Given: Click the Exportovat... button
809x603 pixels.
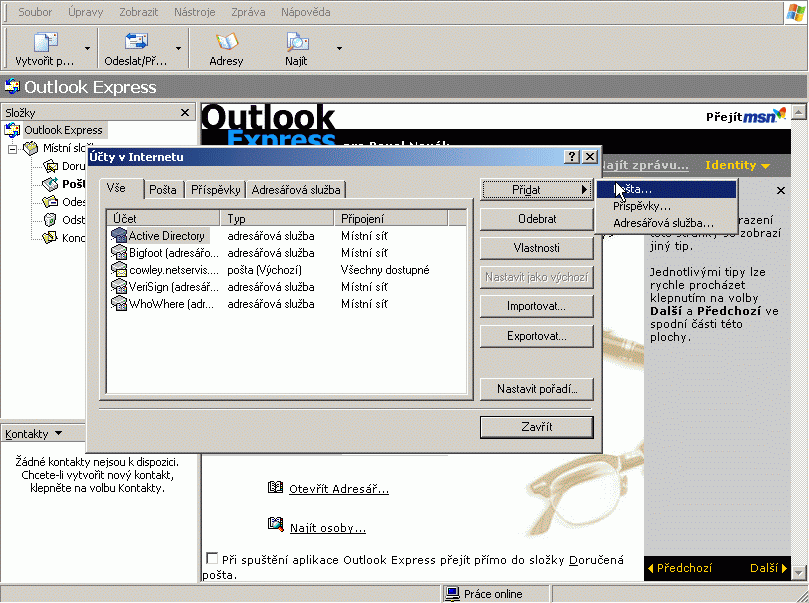Looking at the screenshot, I should pyautogui.click(x=537, y=336).
